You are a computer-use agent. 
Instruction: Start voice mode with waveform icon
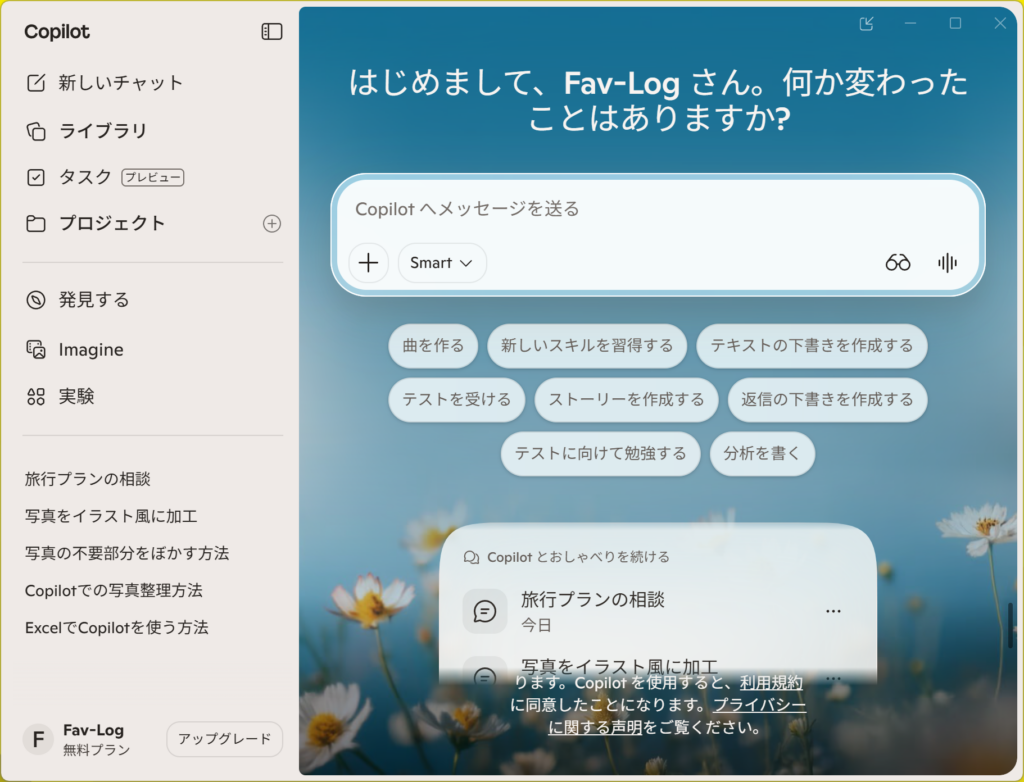(x=947, y=263)
